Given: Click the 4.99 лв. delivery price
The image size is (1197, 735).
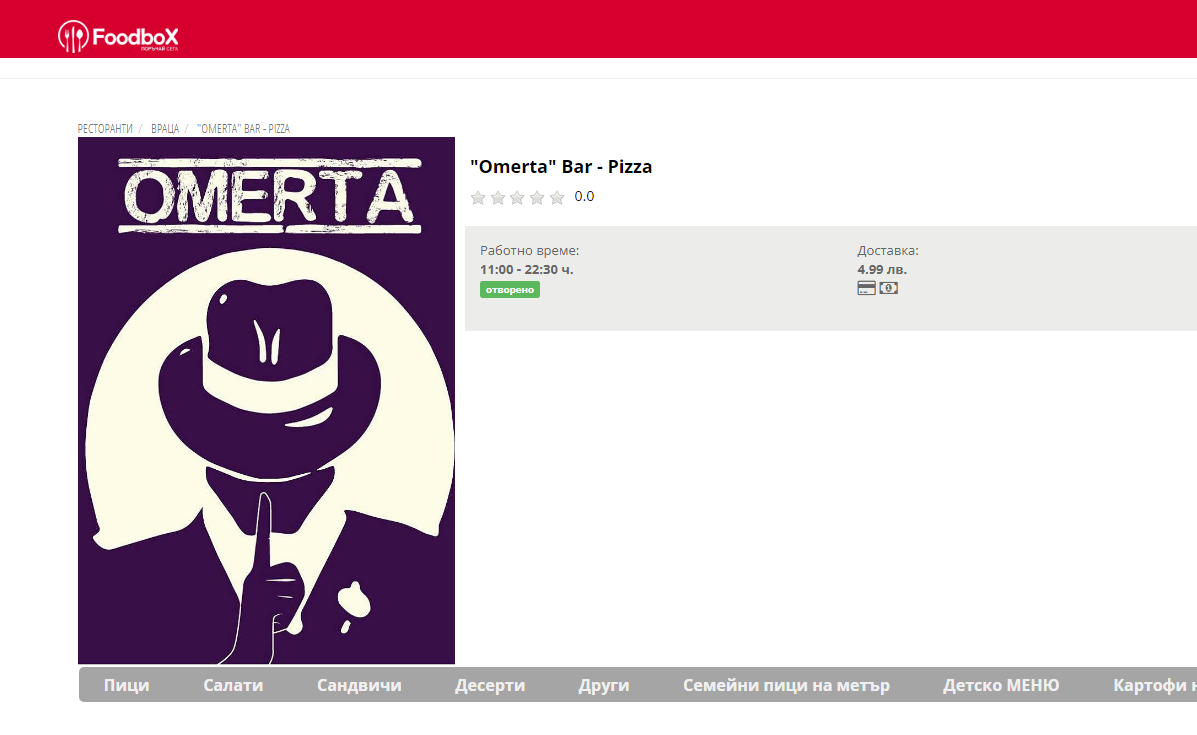Looking at the screenshot, I should click(882, 269).
